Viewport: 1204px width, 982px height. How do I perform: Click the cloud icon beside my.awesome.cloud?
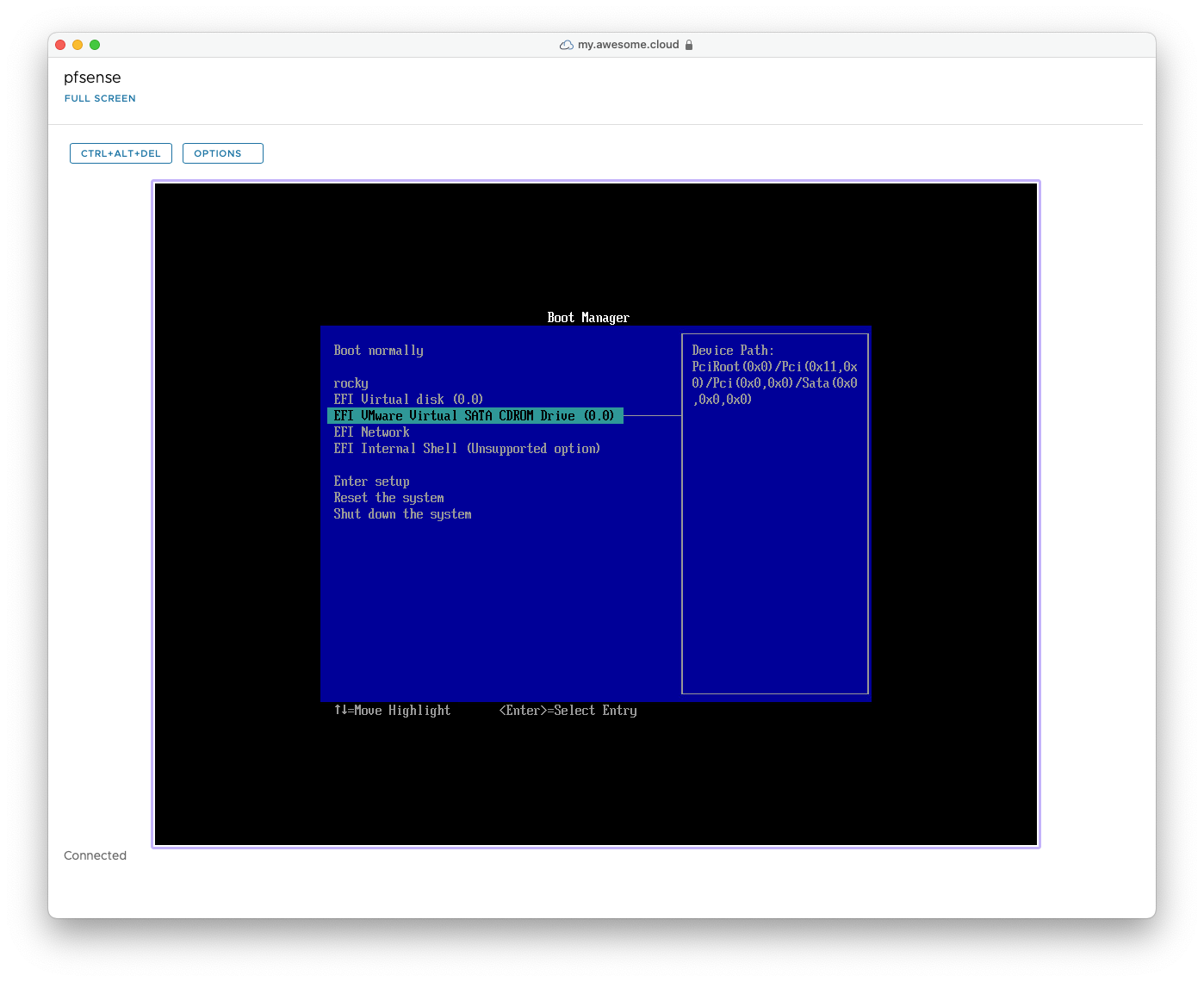[x=567, y=45]
